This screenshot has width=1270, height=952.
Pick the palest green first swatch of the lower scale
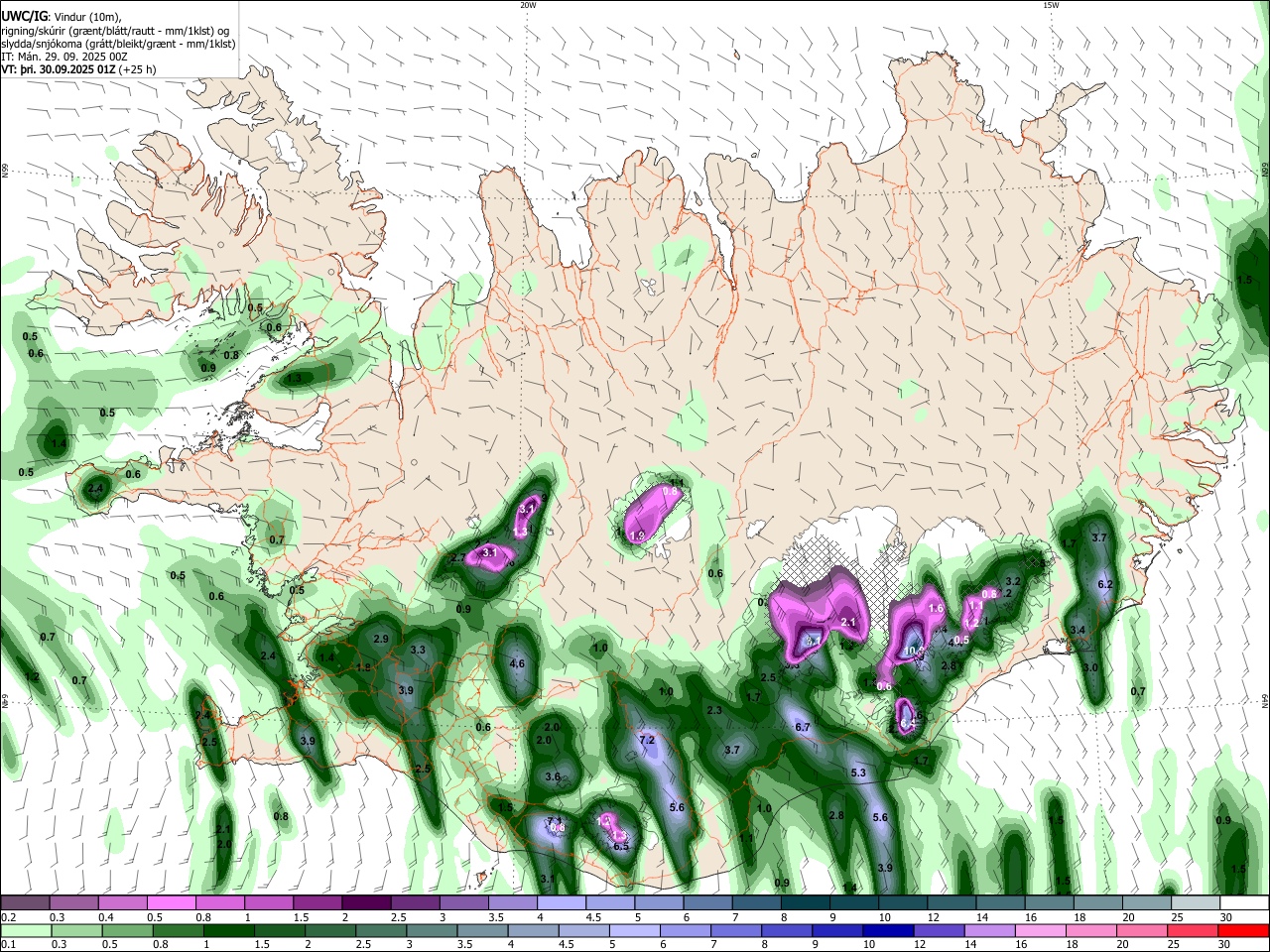[25, 930]
